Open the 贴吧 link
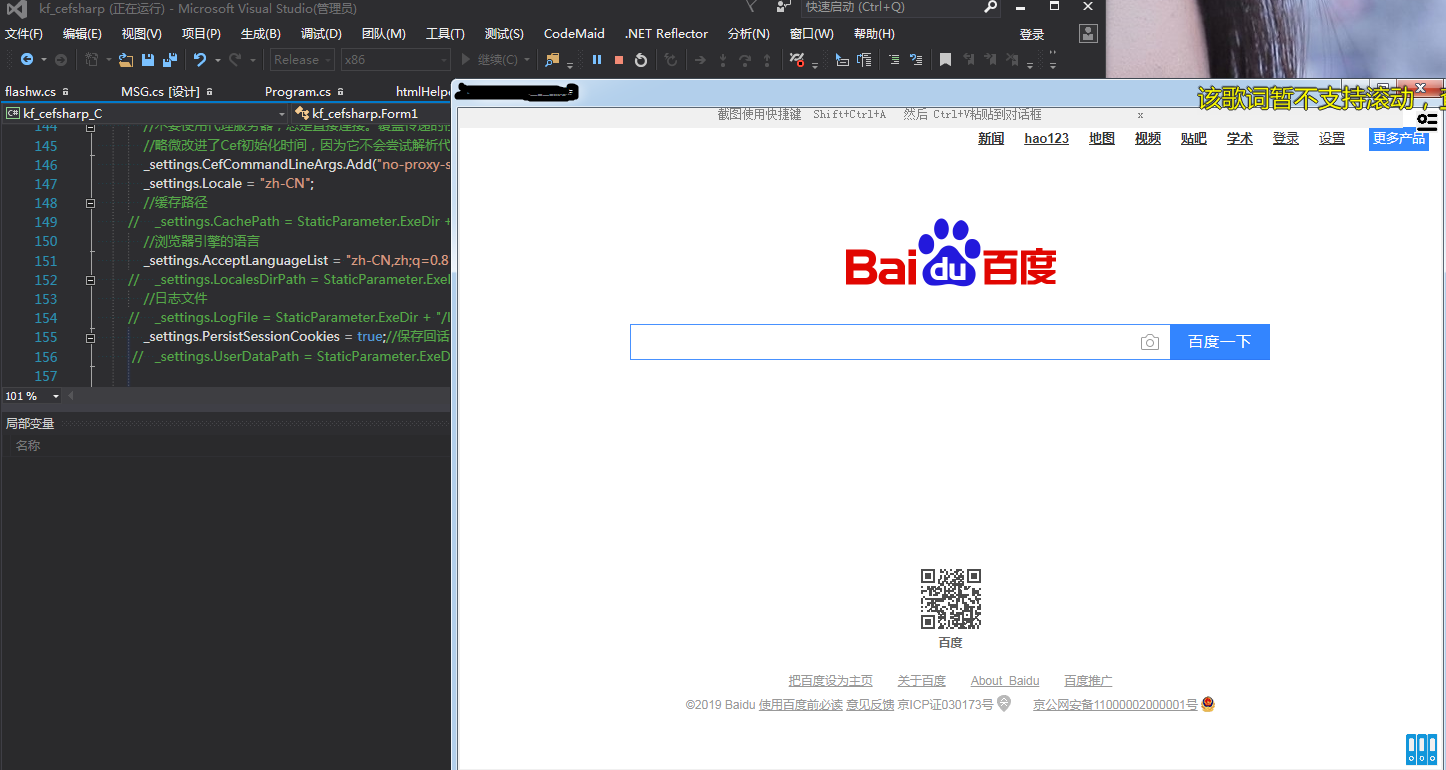Viewport: 1446px width, 770px height. pos(1194,139)
